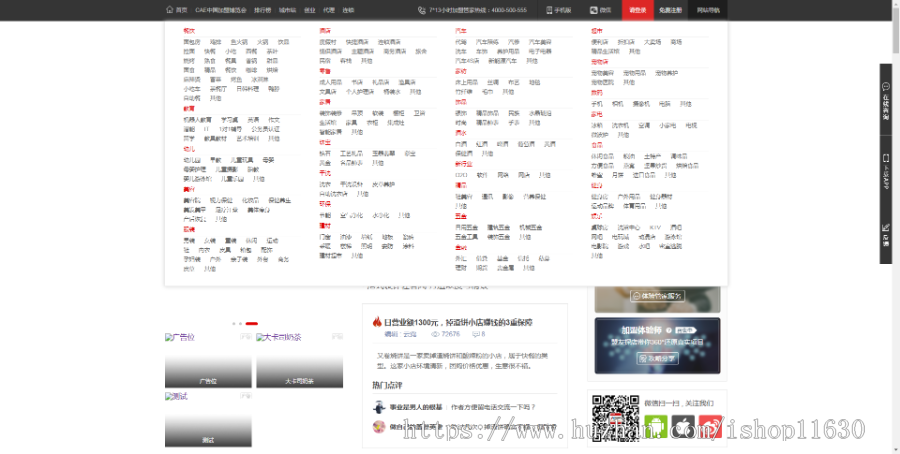This screenshot has width=900, height=454.
Task: Click the phone hotline icon in top bar
Action: coord(422,10)
